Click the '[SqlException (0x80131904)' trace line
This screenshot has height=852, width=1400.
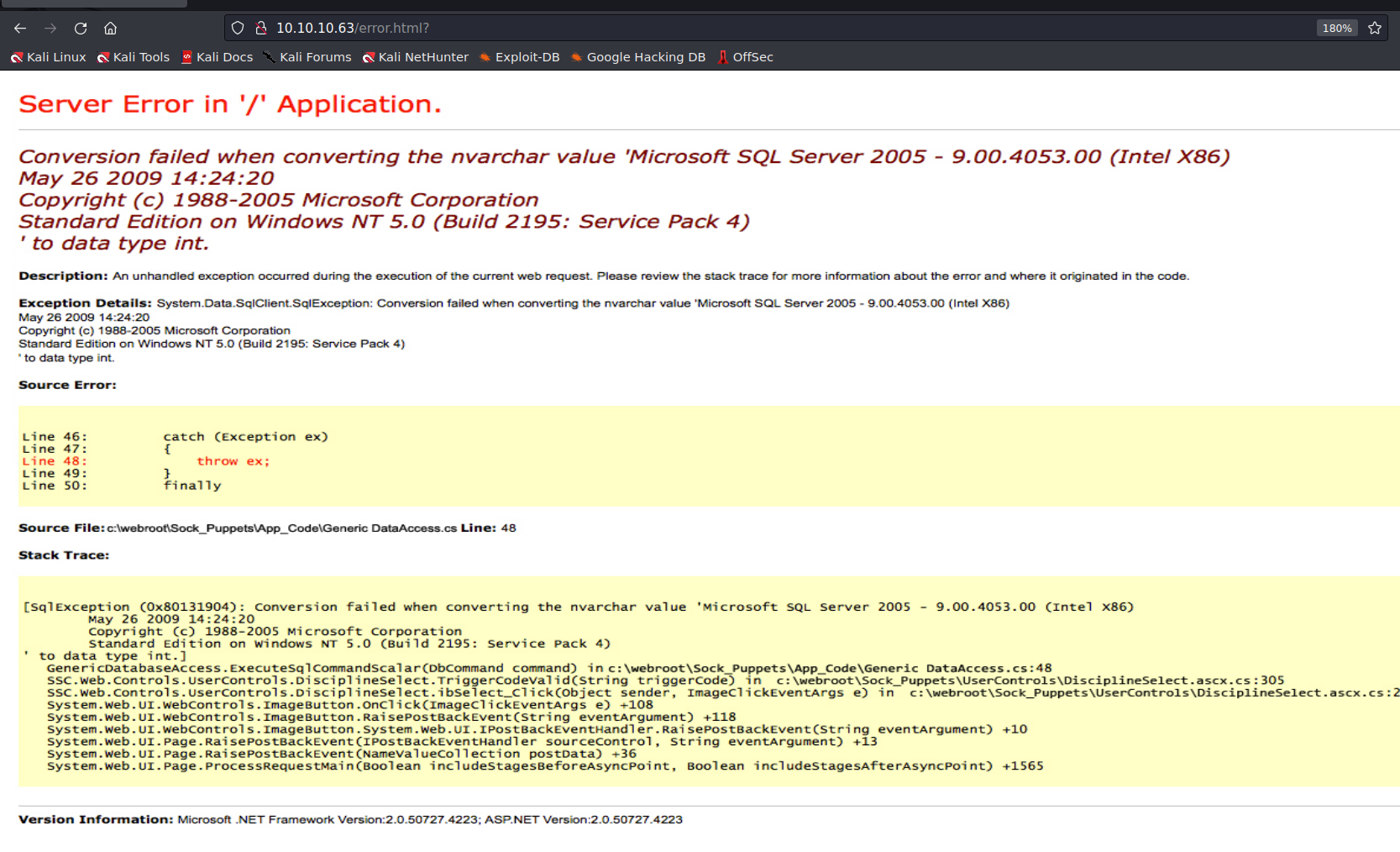pos(579,607)
